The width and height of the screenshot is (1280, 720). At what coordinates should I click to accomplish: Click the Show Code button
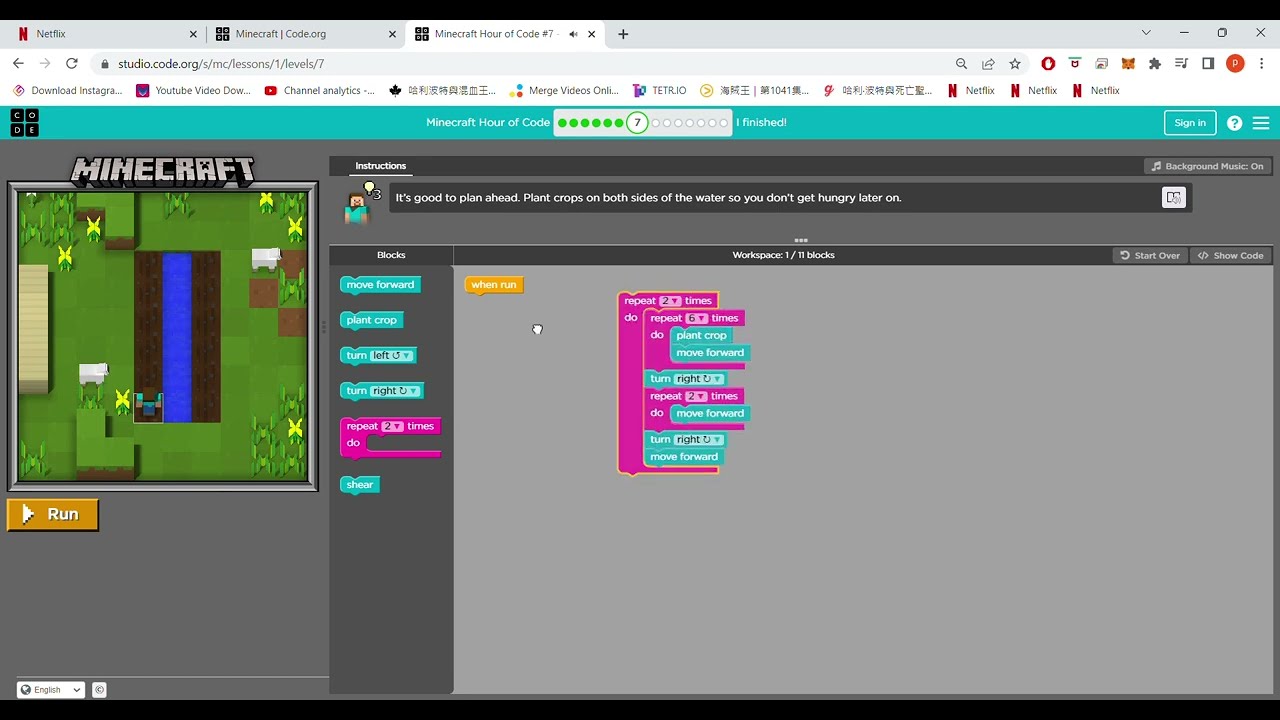1230,255
